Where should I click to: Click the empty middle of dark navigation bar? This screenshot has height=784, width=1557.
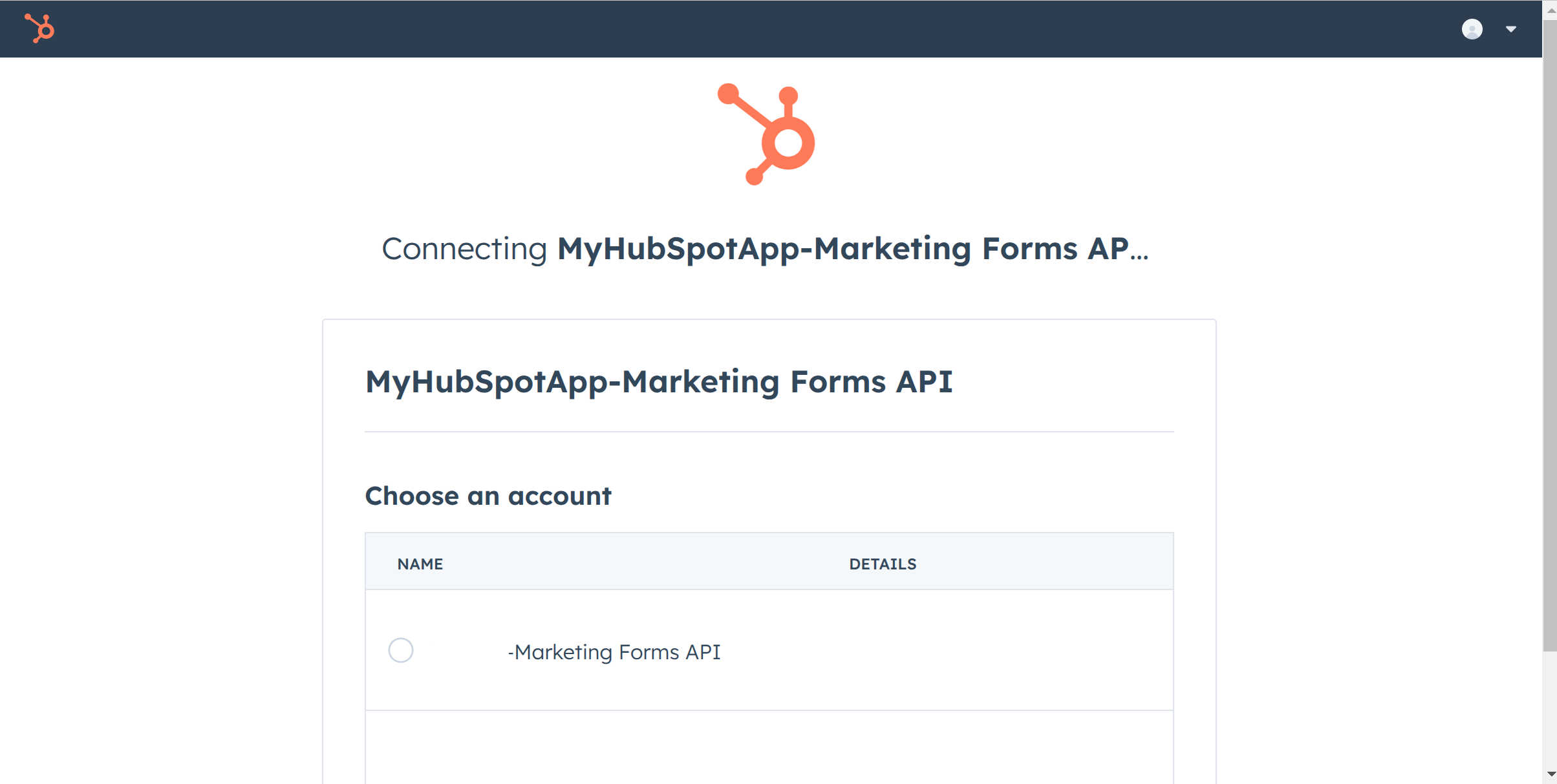pyautogui.click(x=769, y=29)
